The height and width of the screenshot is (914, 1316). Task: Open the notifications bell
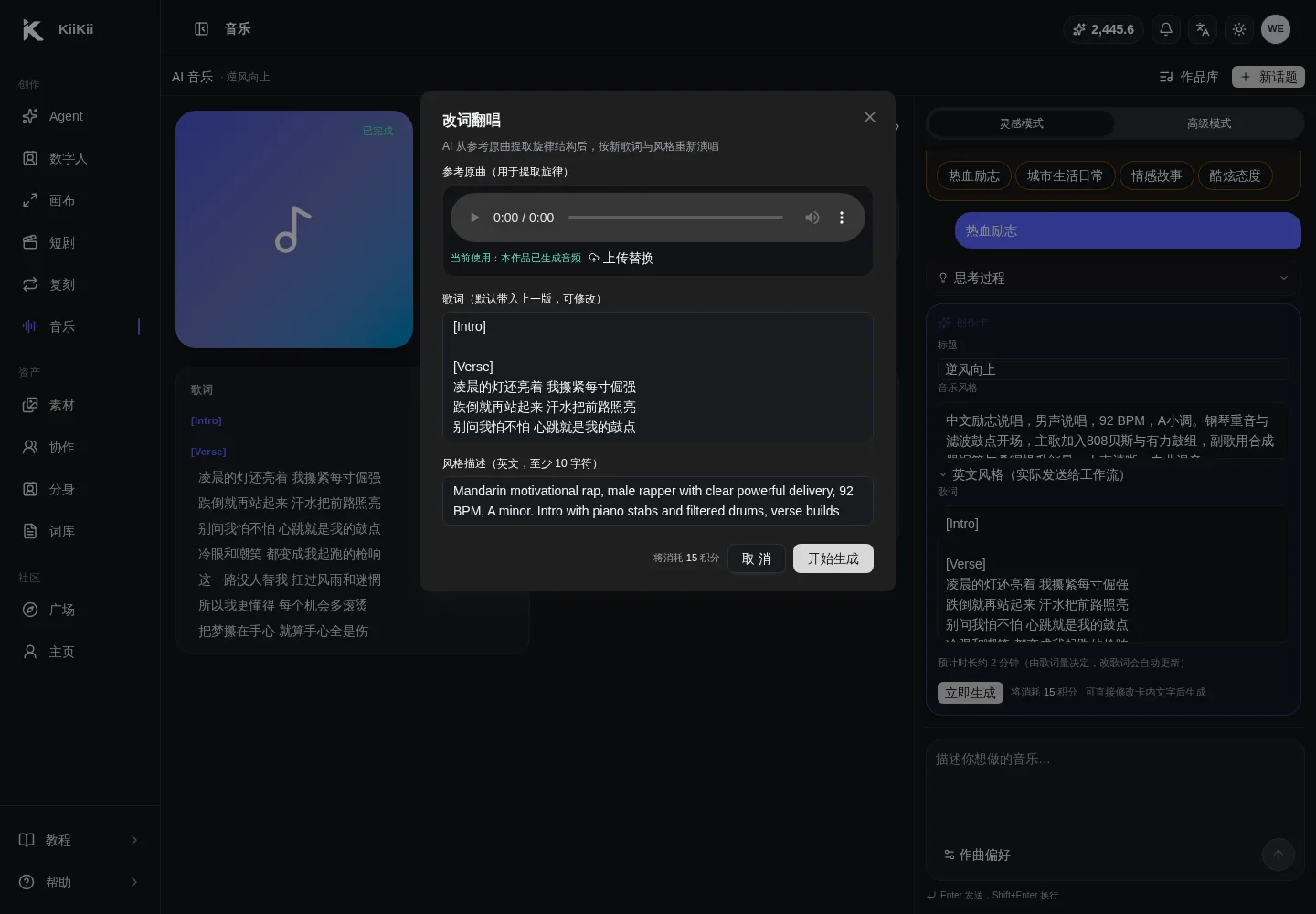[x=1166, y=29]
